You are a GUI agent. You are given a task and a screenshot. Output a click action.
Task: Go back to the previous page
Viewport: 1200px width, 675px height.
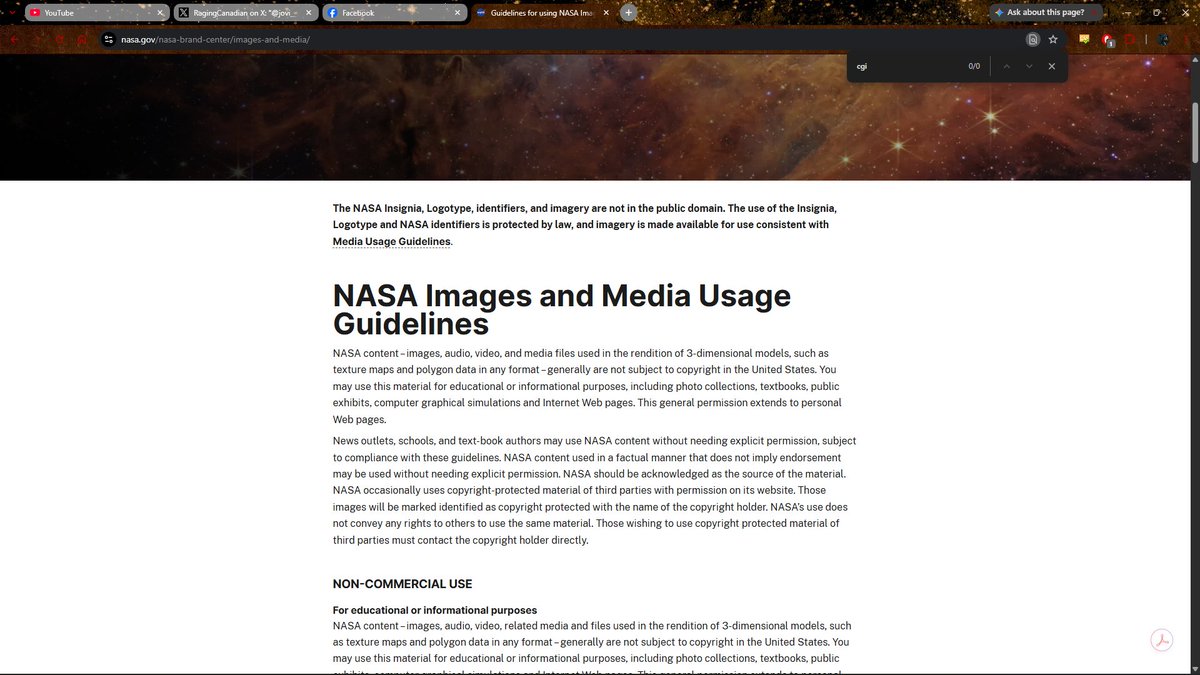[15, 40]
